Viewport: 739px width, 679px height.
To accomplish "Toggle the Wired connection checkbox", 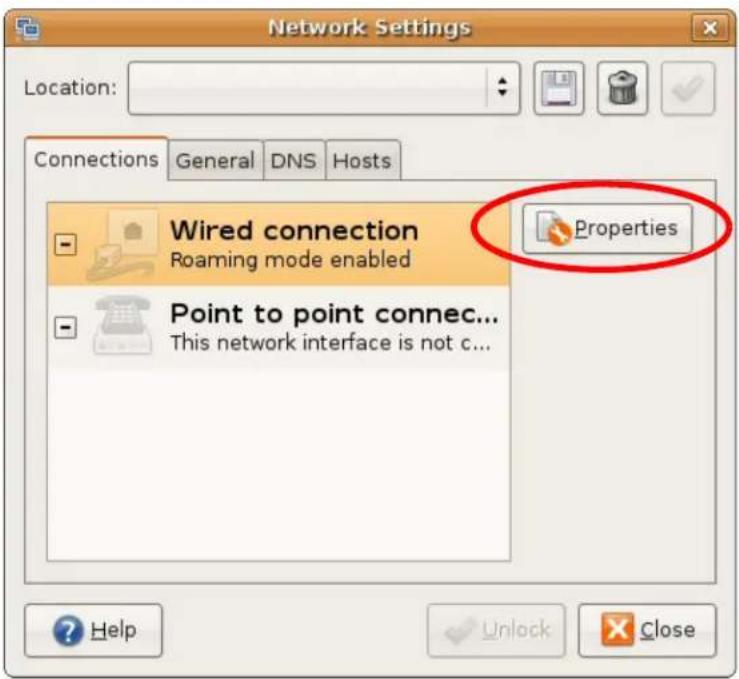I will [x=66, y=244].
